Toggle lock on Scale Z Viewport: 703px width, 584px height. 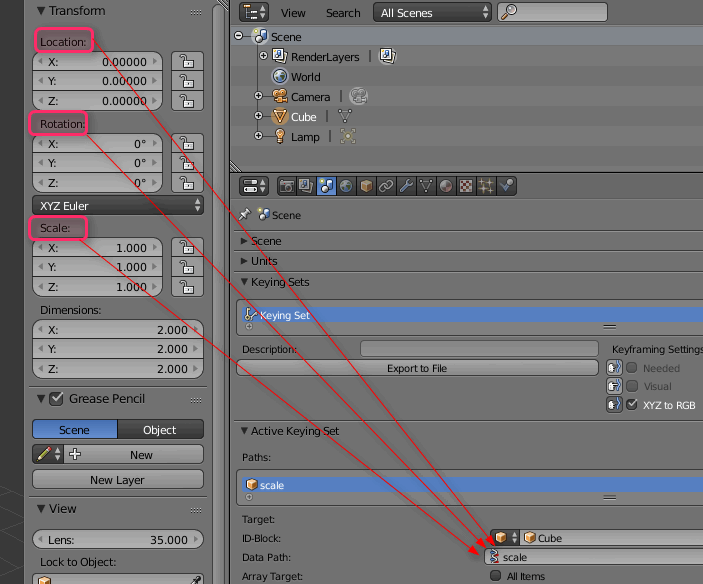pos(187,287)
